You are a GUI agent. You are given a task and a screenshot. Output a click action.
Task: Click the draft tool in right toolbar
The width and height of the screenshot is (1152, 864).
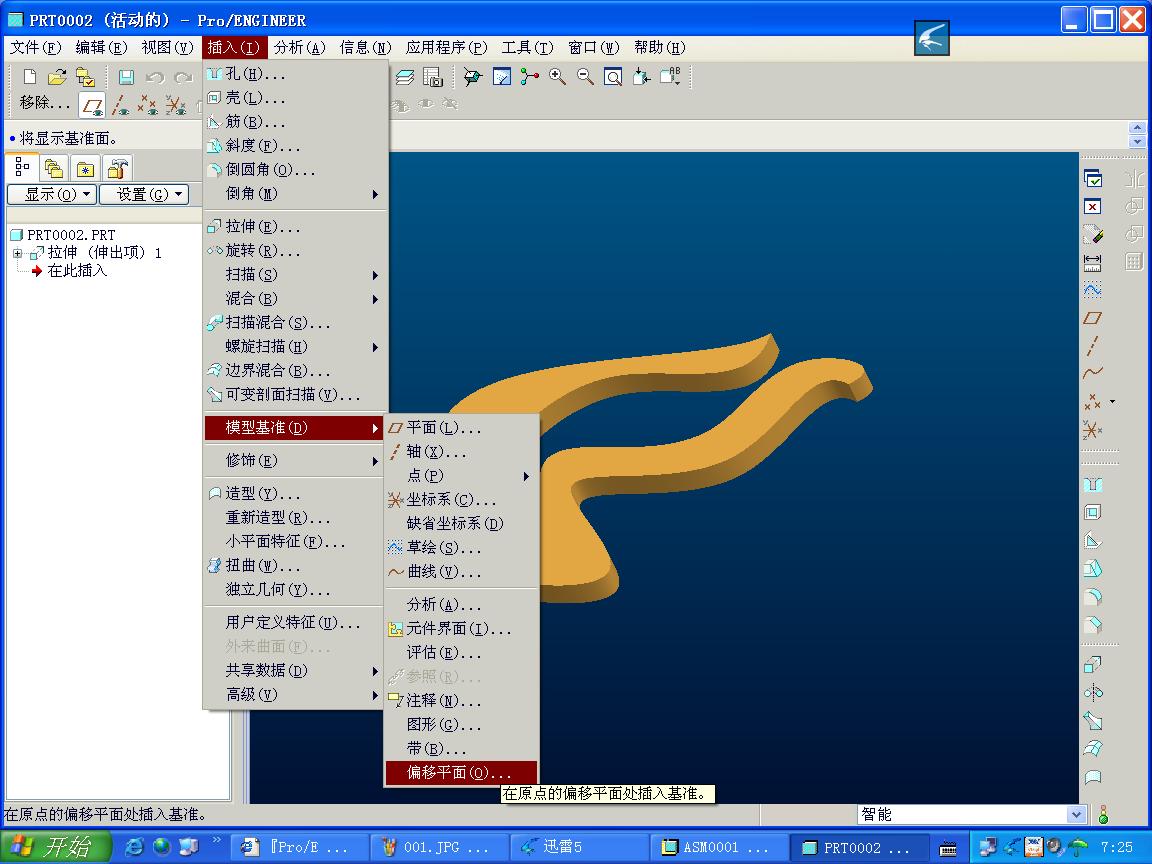tap(1092, 569)
